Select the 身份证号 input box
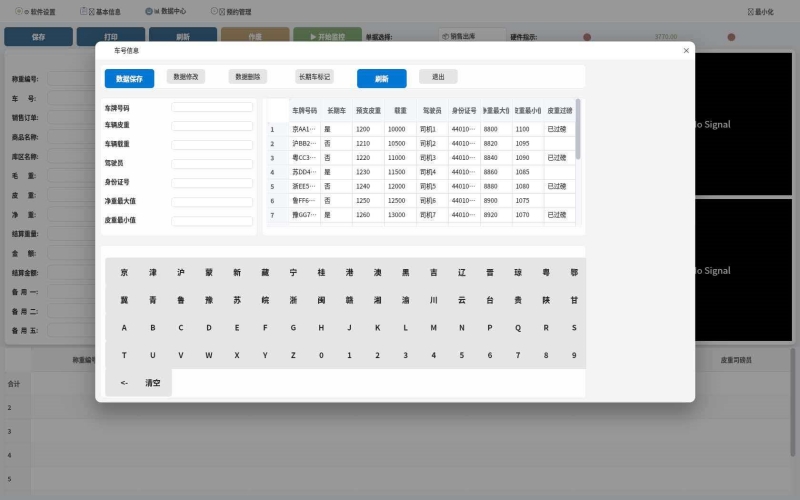Image resolution: width=800 pixels, height=500 pixels. coord(212,182)
